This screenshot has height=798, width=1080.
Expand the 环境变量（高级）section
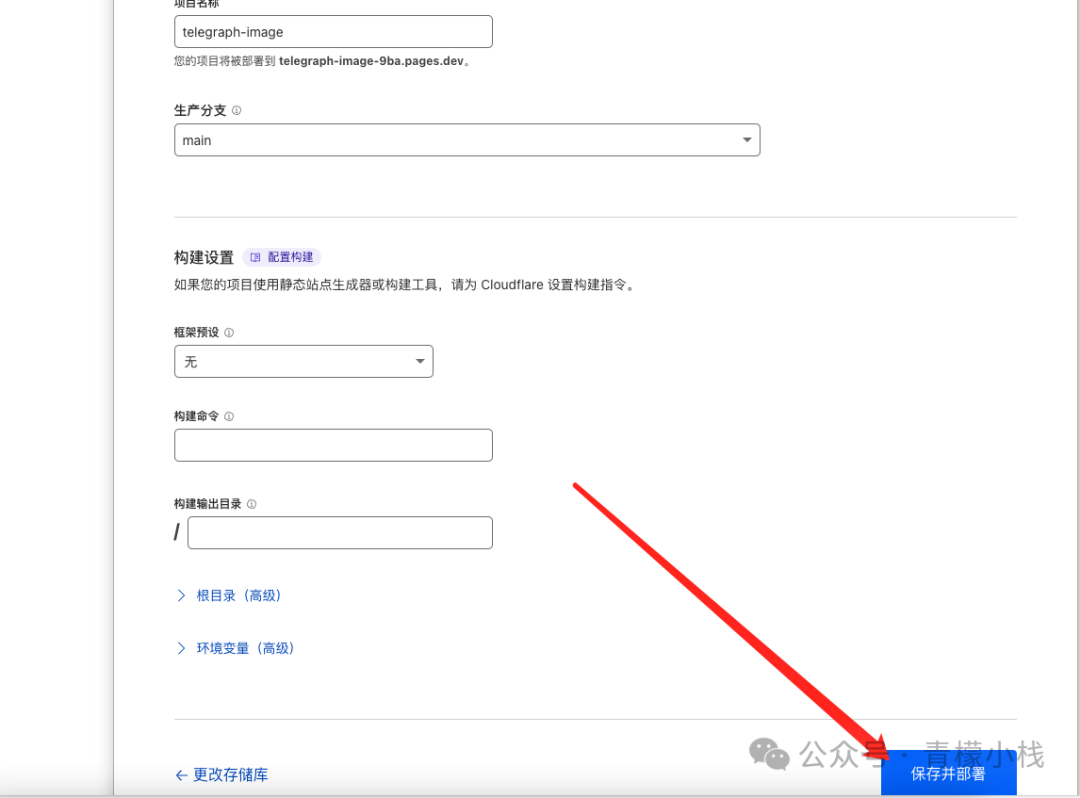click(236, 648)
